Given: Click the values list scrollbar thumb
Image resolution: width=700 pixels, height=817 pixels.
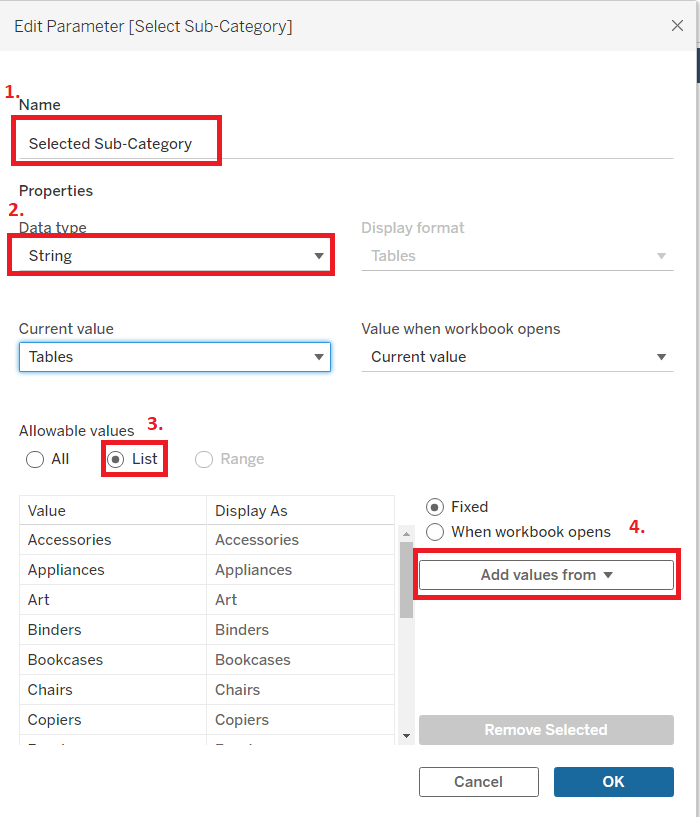Looking at the screenshot, I should pyautogui.click(x=406, y=580).
